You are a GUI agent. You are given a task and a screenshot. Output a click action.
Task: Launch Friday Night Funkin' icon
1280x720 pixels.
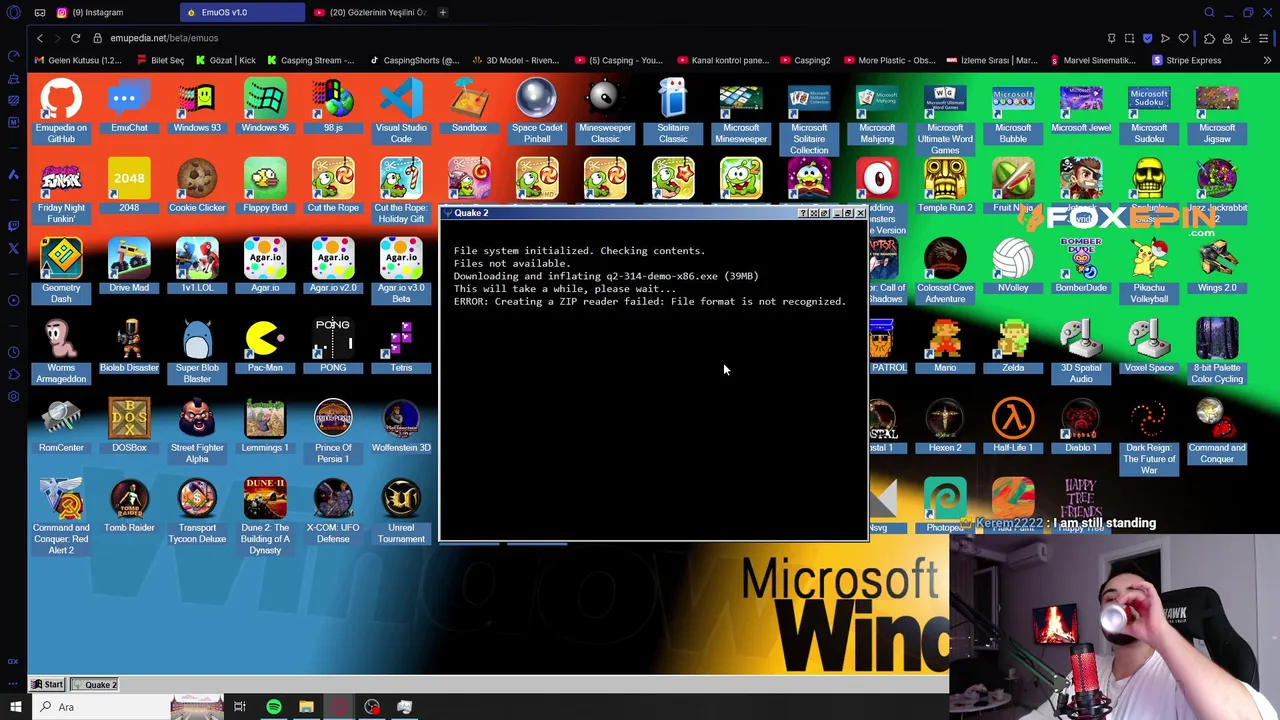(x=61, y=191)
